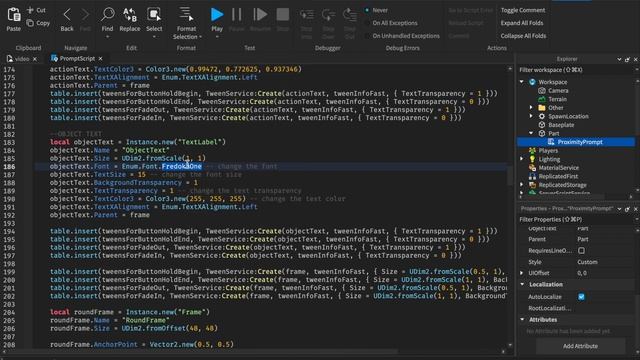Click Collapse All Folds
The width and height of the screenshot is (640, 360).
coord(523,36)
